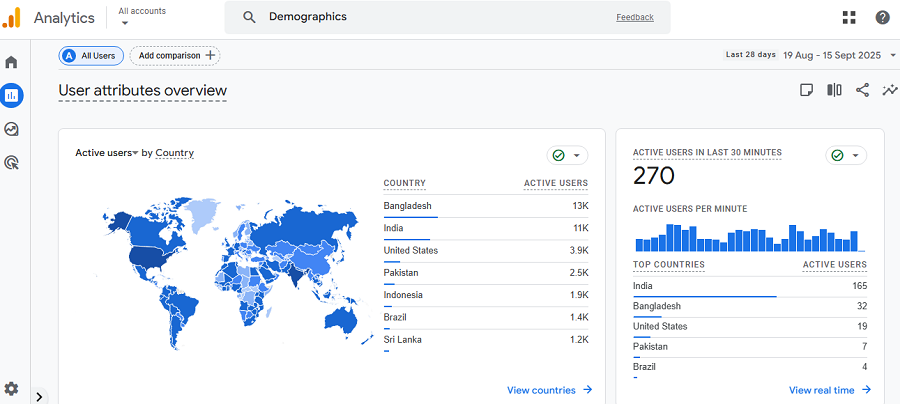This screenshot has width=900, height=404.
Task: Open data quality dropdown on Country card
Action: 567,155
